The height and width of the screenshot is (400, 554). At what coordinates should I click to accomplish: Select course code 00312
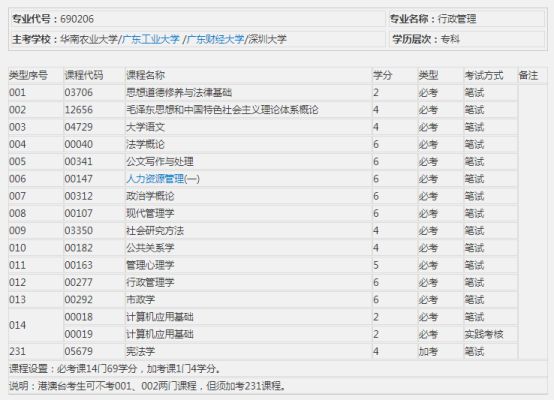78,196
